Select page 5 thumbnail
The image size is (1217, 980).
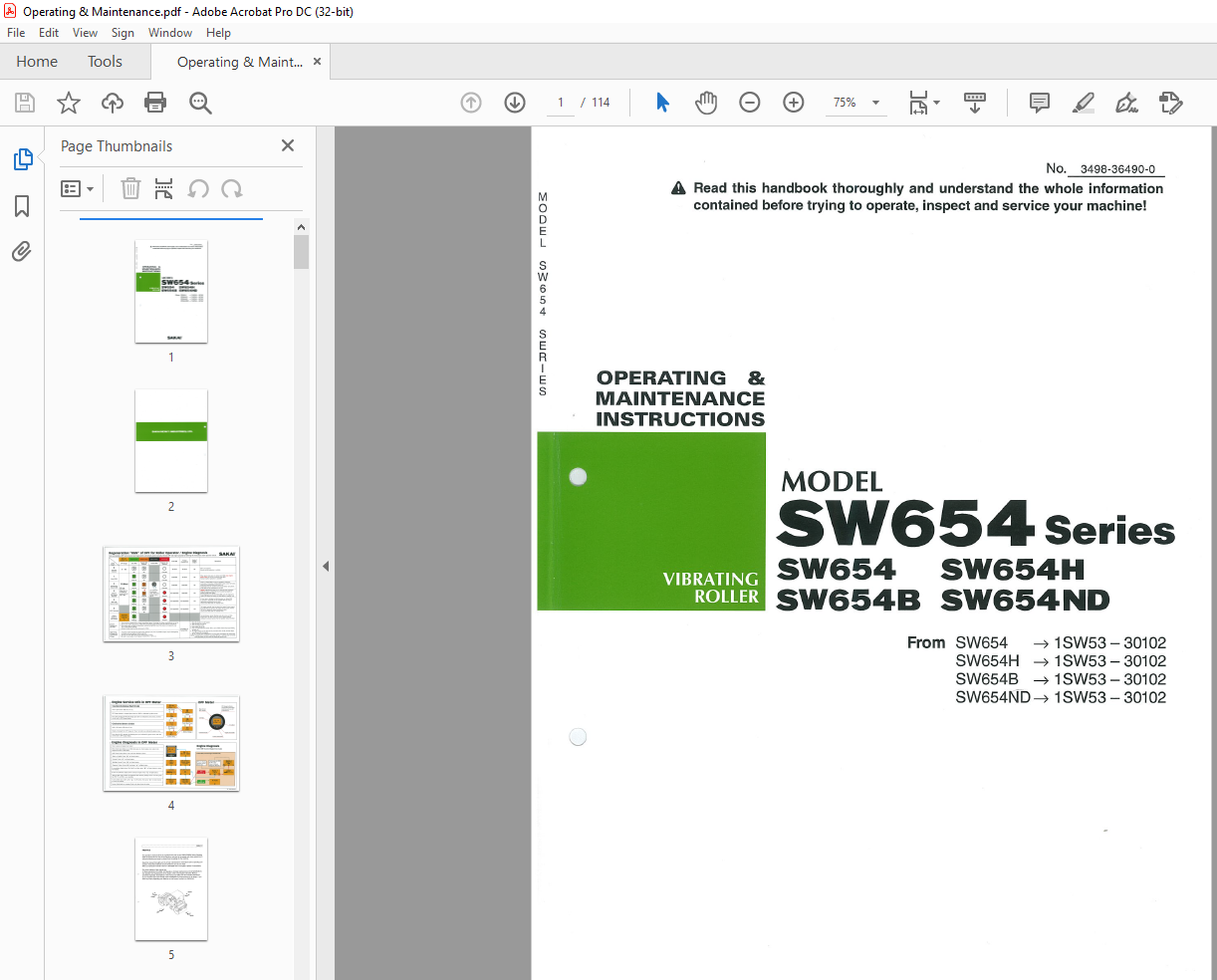[171, 889]
